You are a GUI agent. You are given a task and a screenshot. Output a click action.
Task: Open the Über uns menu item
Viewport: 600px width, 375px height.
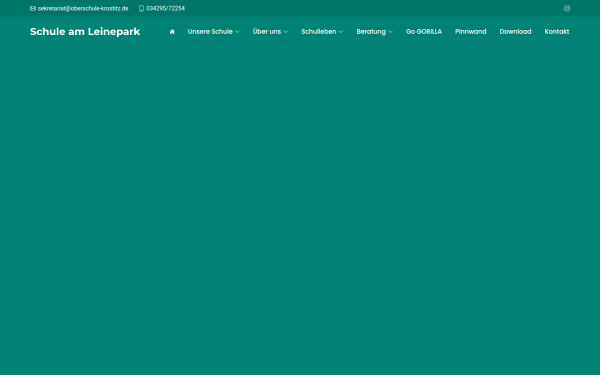tap(267, 32)
